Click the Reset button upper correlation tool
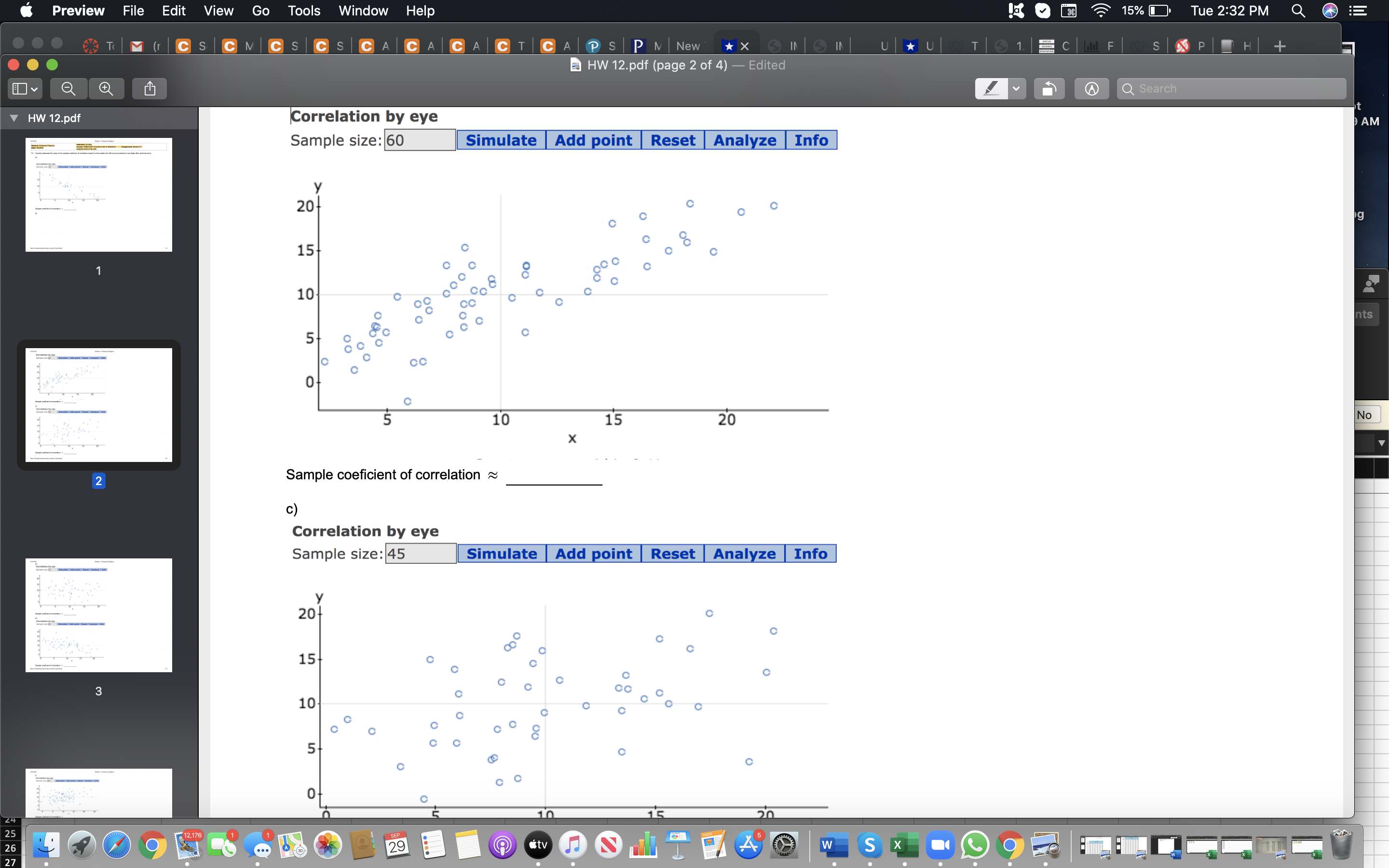Screen dimensions: 1389x868 672,140
